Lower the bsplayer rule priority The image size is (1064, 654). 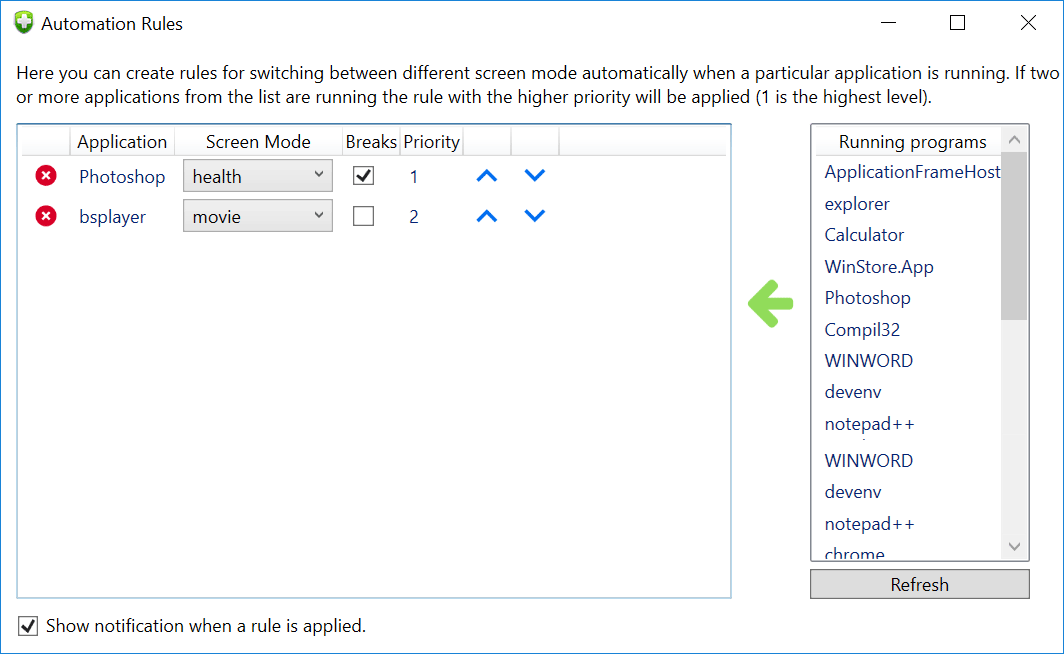[x=534, y=215]
